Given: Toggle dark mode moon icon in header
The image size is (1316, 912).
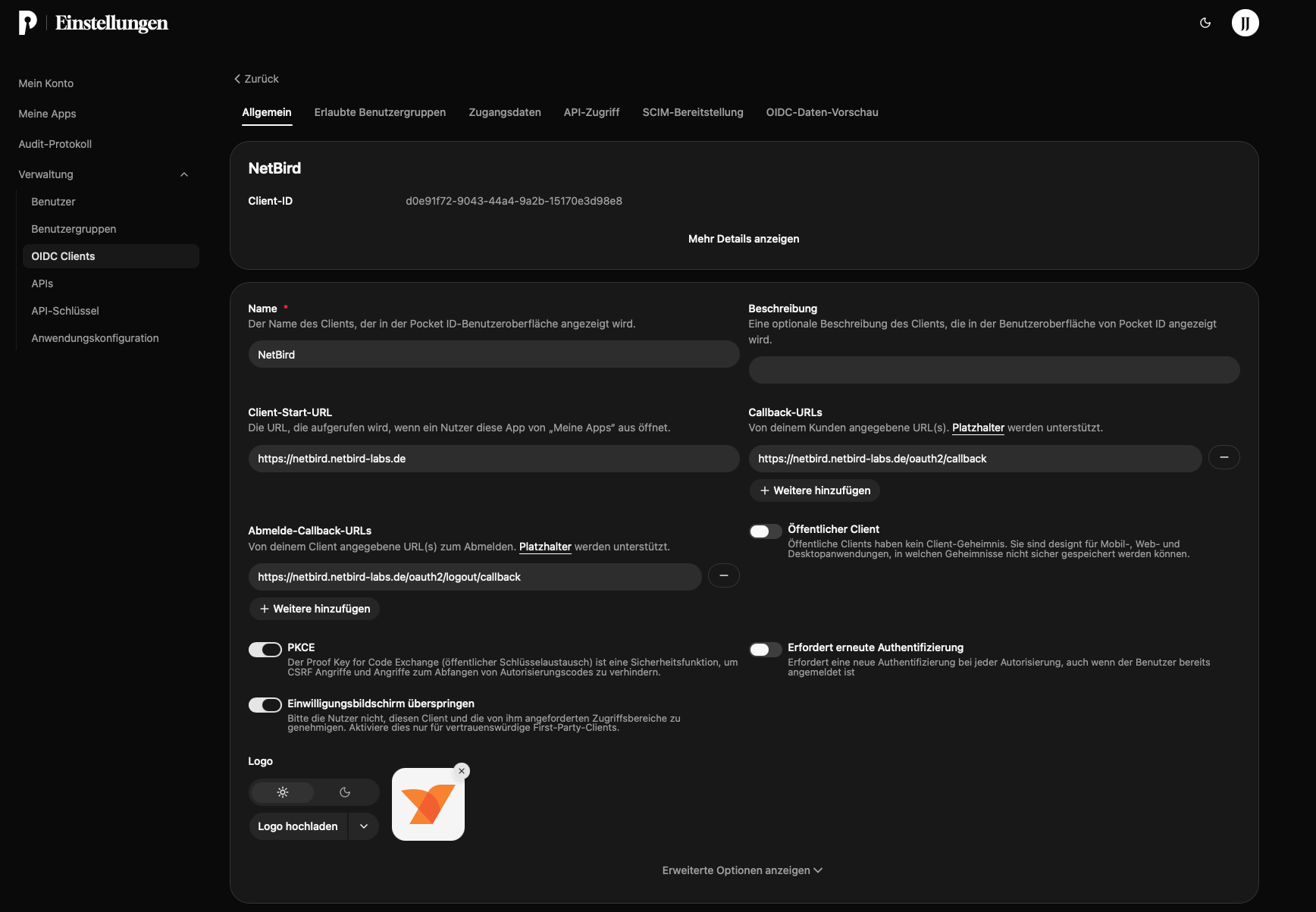Looking at the screenshot, I should [1205, 23].
